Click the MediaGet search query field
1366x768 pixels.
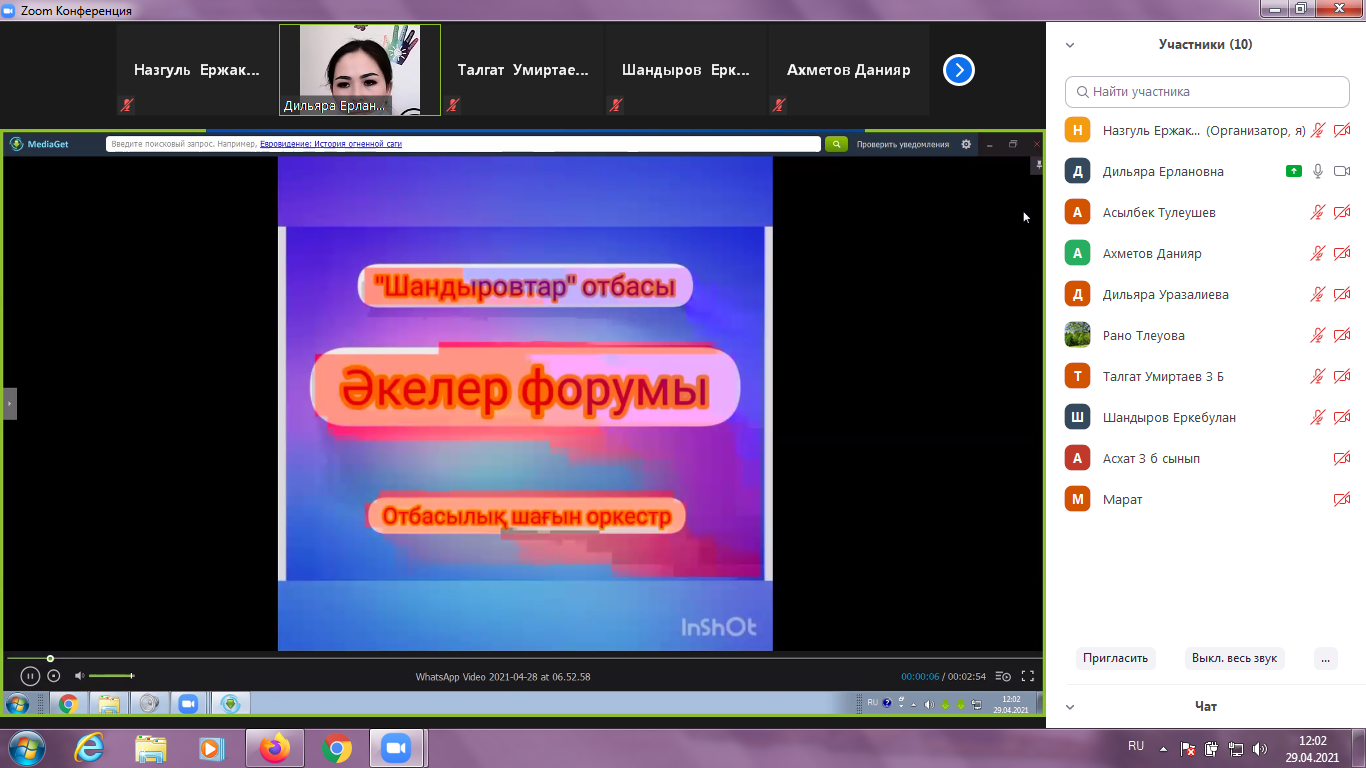pos(463,144)
